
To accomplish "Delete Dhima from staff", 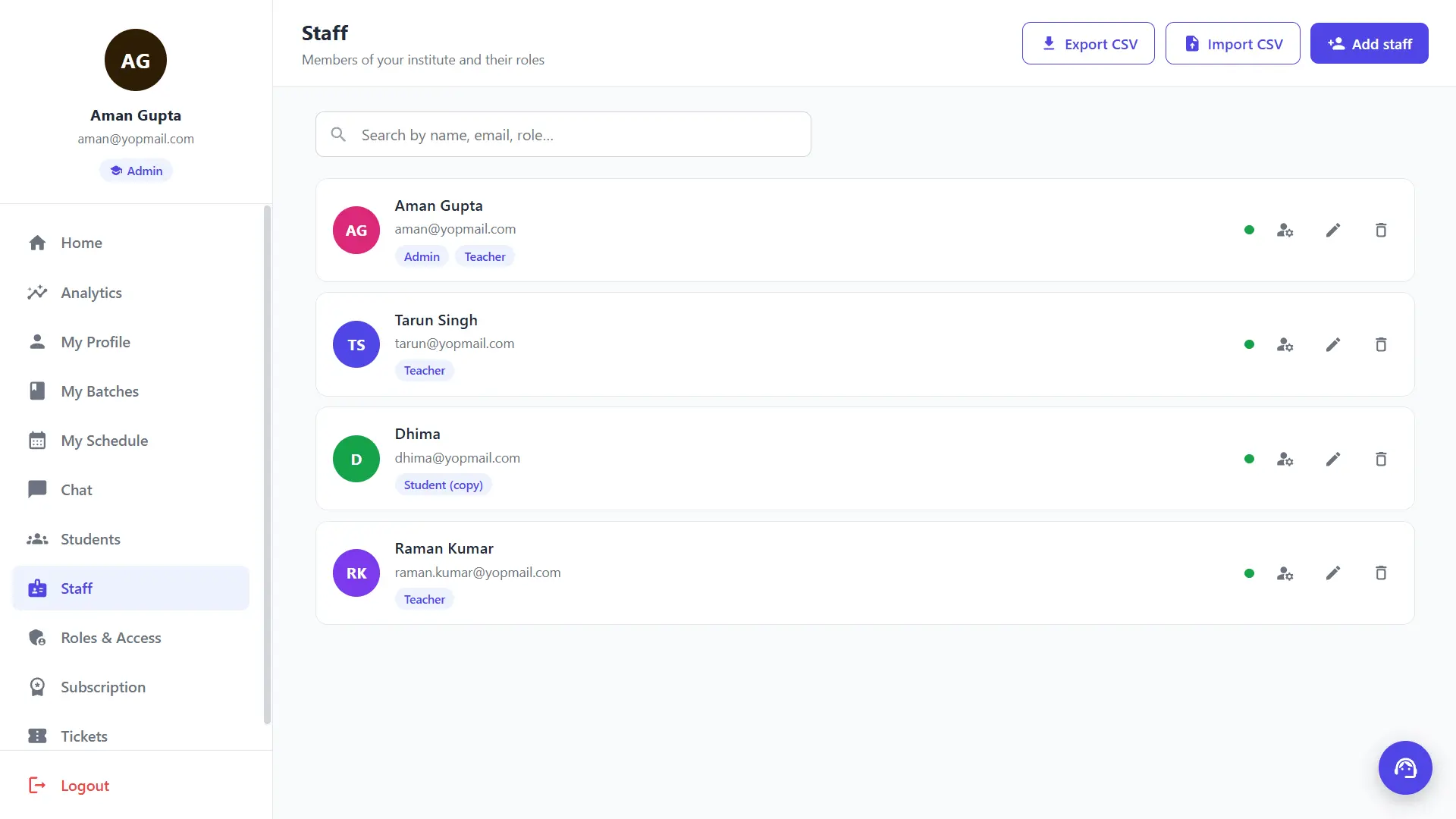I will (x=1381, y=460).
